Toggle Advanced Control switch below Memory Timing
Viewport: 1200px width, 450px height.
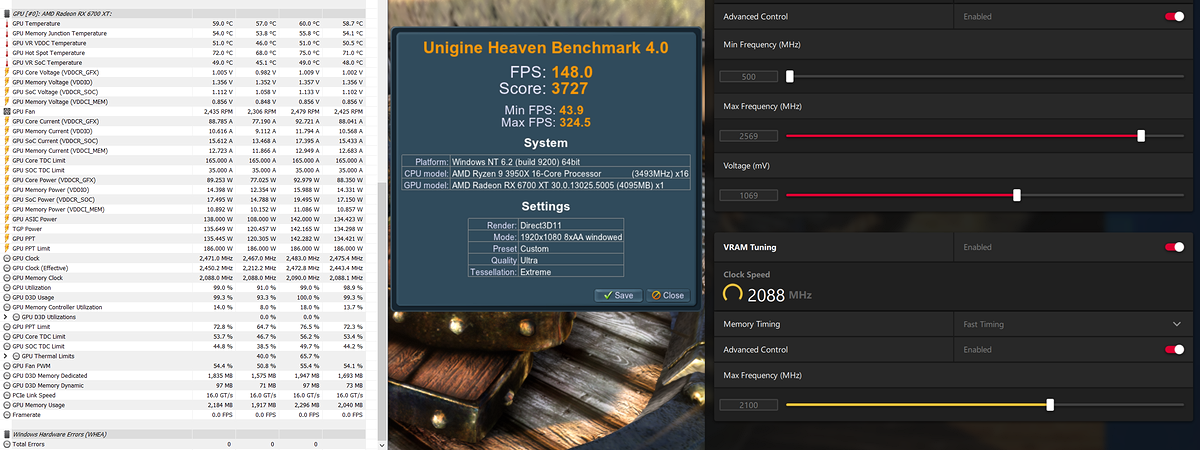pyautogui.click(x=1174, y=349)
